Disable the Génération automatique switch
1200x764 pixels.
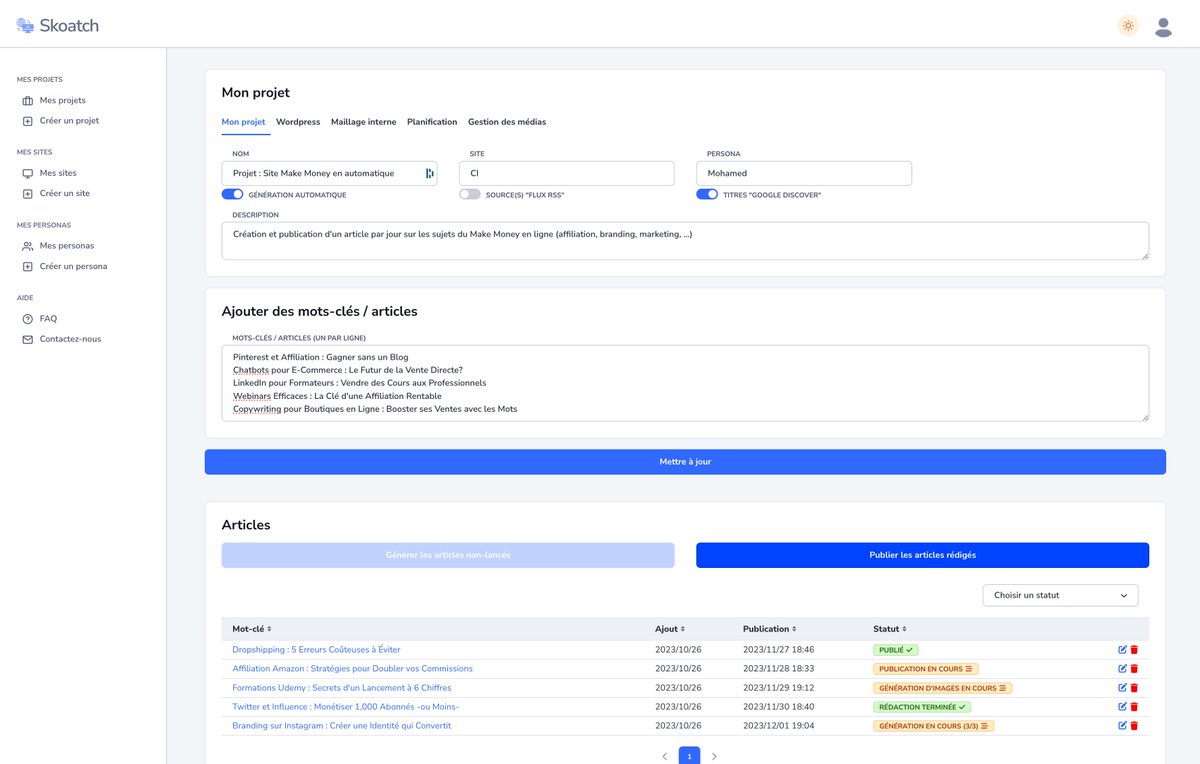[232, 194]
